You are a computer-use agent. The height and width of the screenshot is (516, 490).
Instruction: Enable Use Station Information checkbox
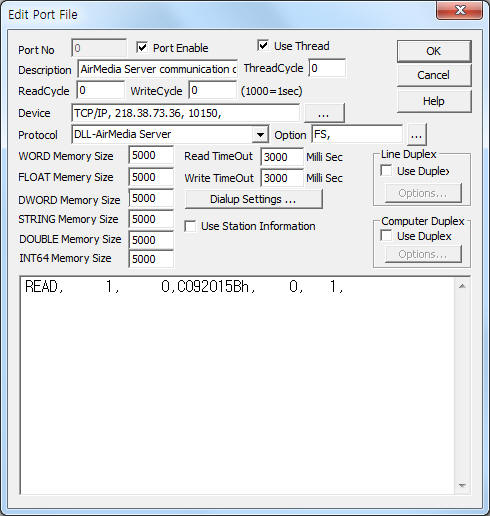pyautogui.click(x=190, y=226)
